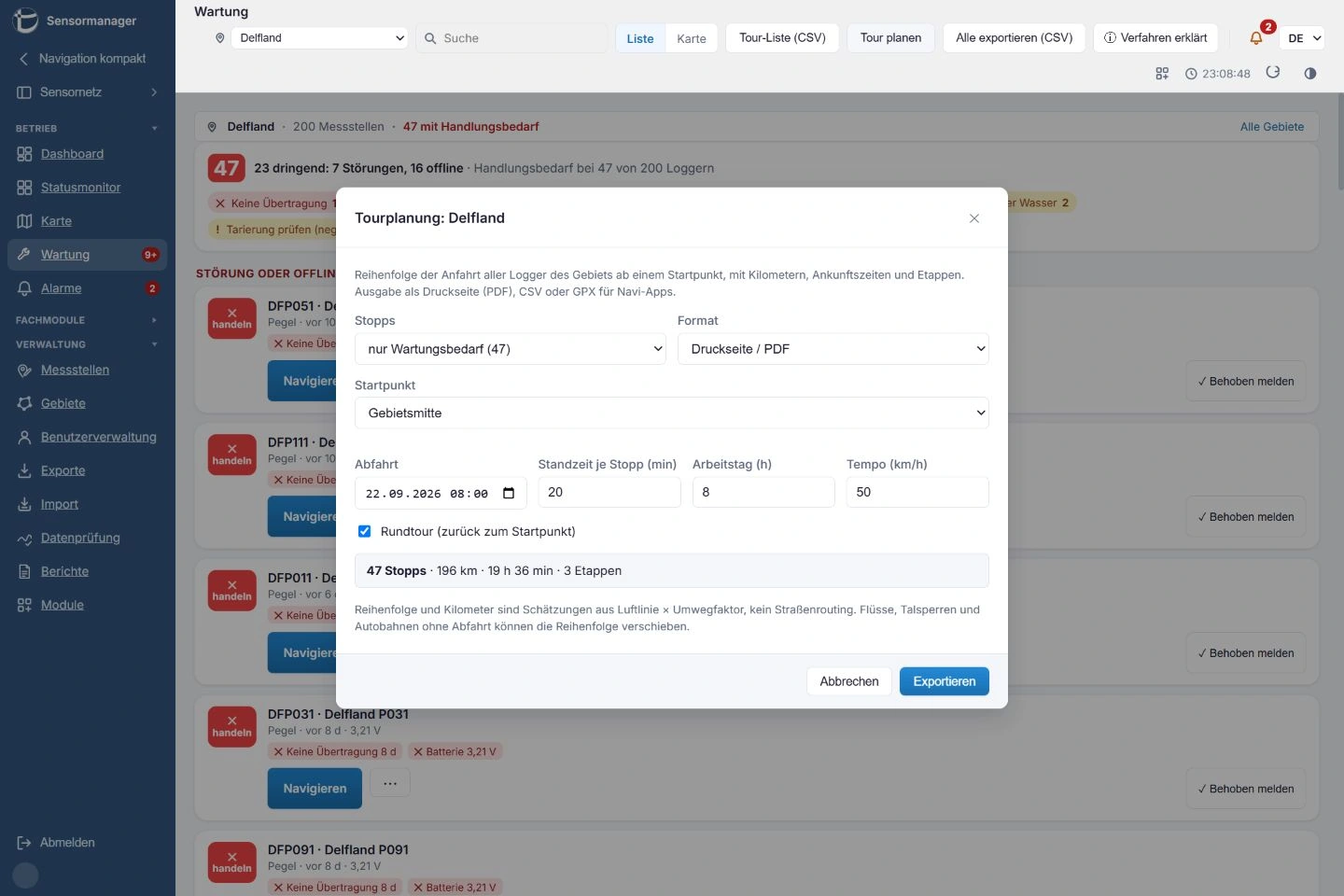Open the Datenprüfung icon in sidebar
Image resolution: width=1344 pixels, height=896 pixels.
[24, 538]
